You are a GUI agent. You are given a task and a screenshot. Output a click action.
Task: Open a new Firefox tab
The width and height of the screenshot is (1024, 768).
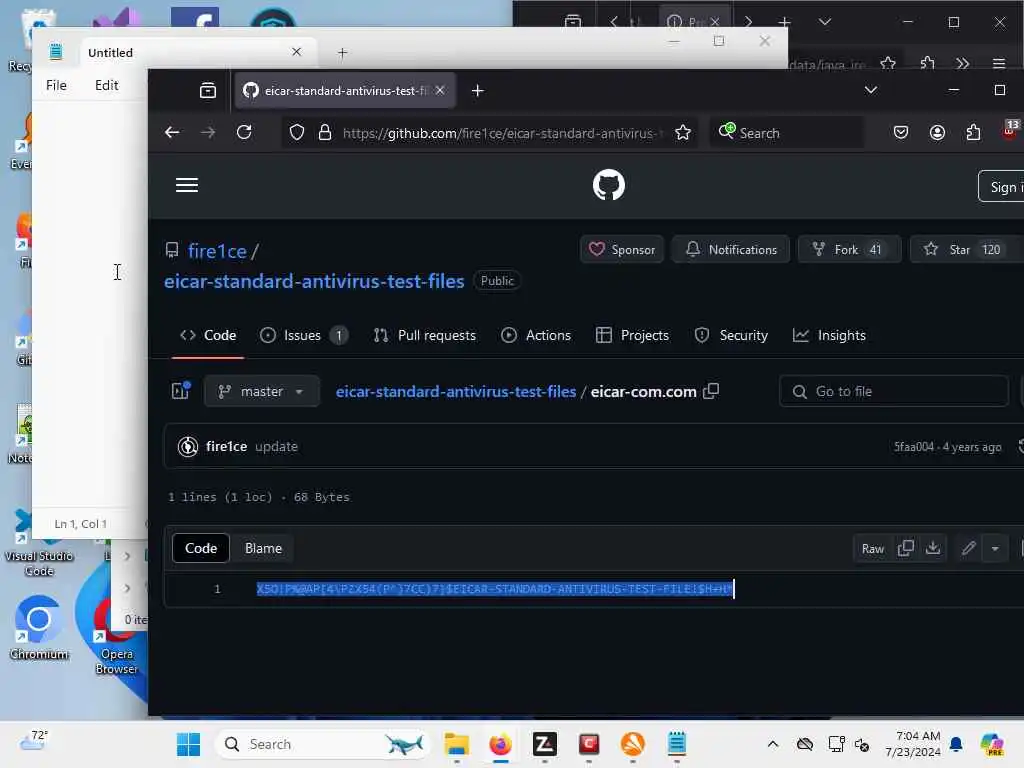478,91
